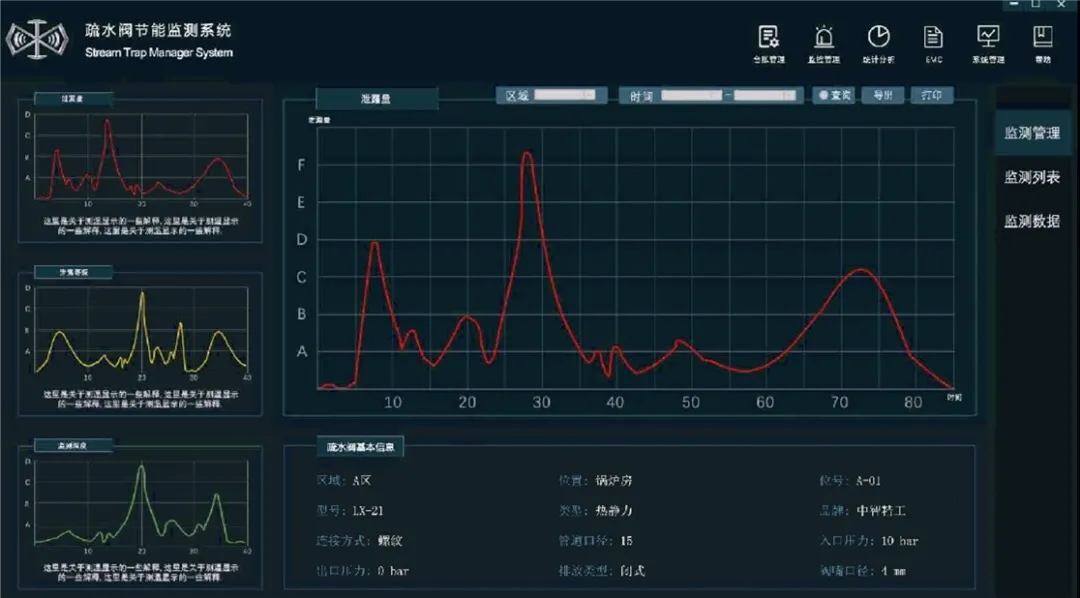Click the description text under the yellow thumbnail chart
The image size is (1080, 598).
tap(141, 399)
